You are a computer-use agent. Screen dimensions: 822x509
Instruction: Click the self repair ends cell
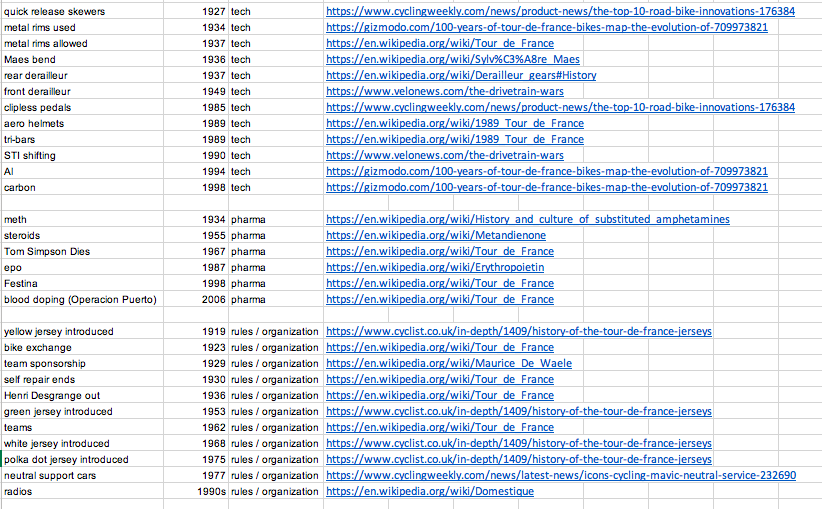coord(82,379)
